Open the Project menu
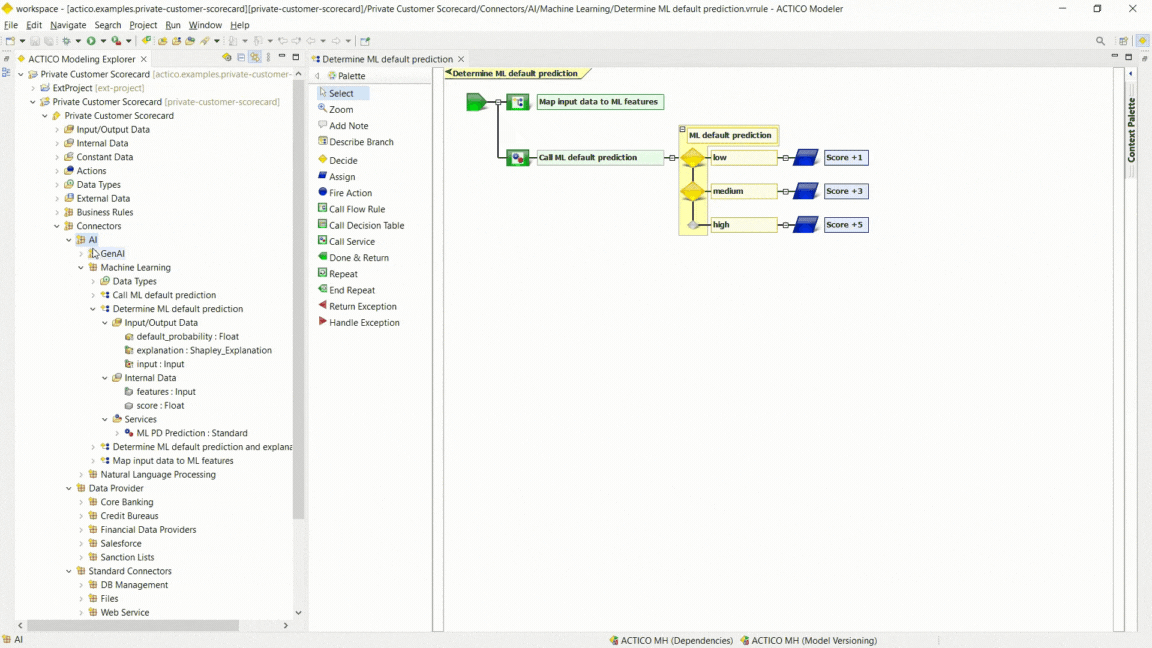 pos(143,25)
